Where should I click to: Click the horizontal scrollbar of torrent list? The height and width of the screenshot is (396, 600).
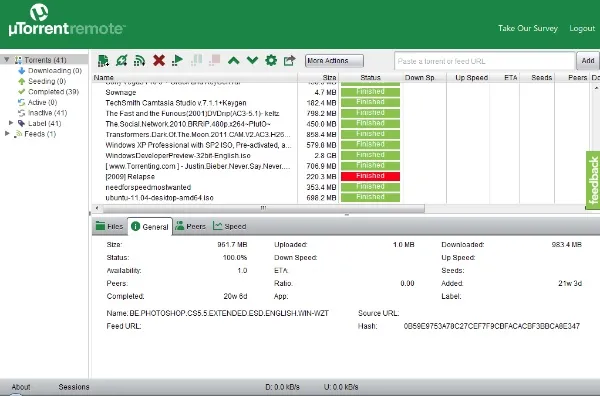264,208
